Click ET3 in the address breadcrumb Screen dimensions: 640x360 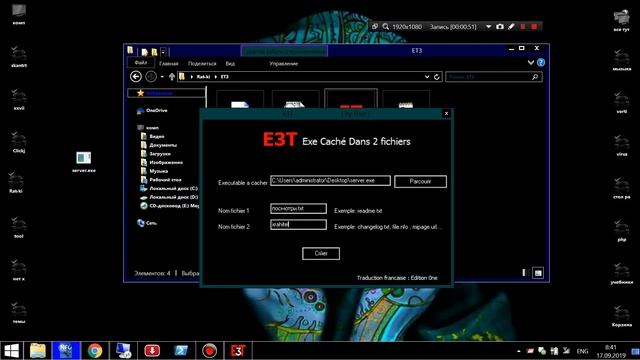pyautogui.click(x=225, y=77)
